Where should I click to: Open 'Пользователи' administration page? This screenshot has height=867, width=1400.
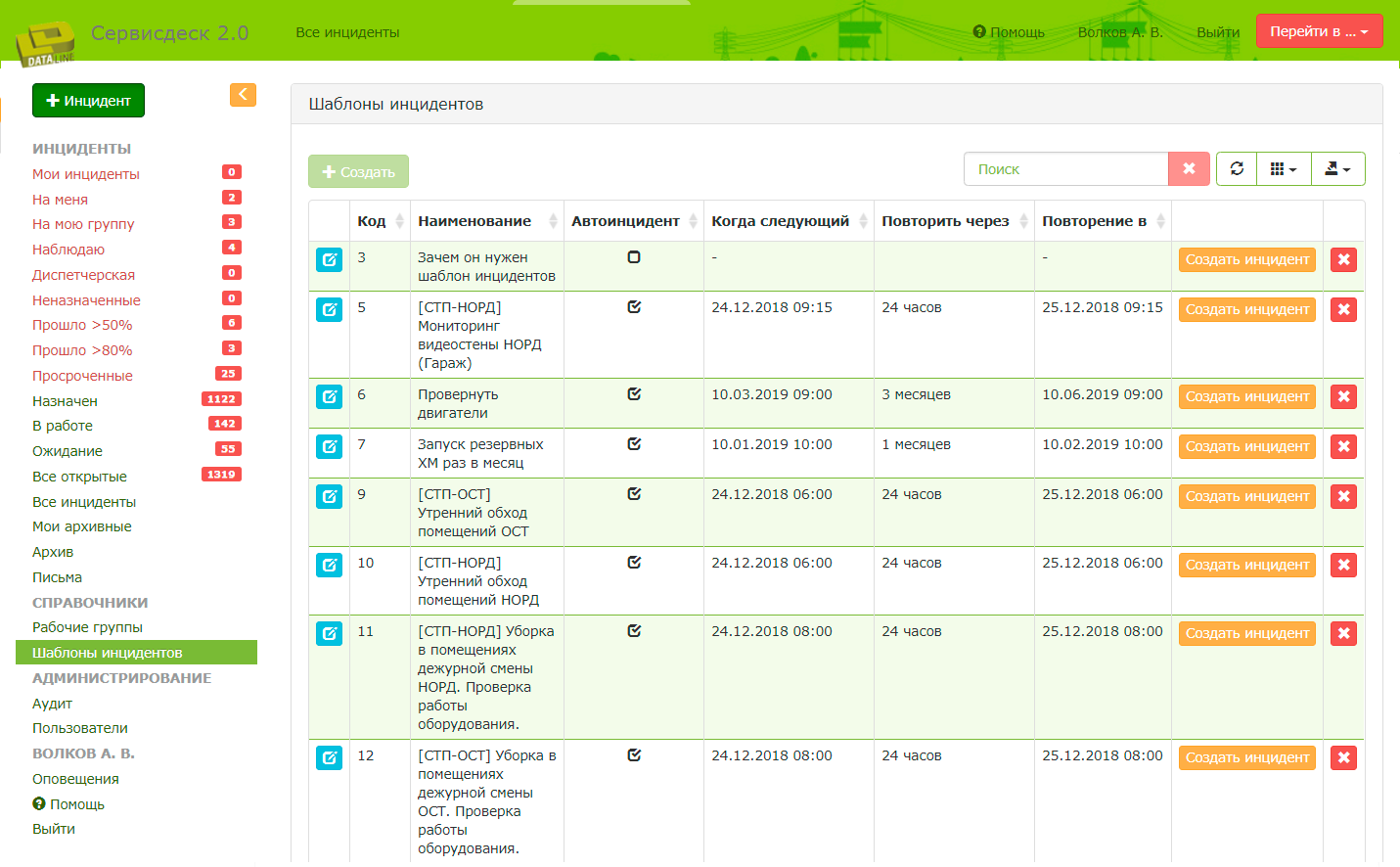click(80, 728)
